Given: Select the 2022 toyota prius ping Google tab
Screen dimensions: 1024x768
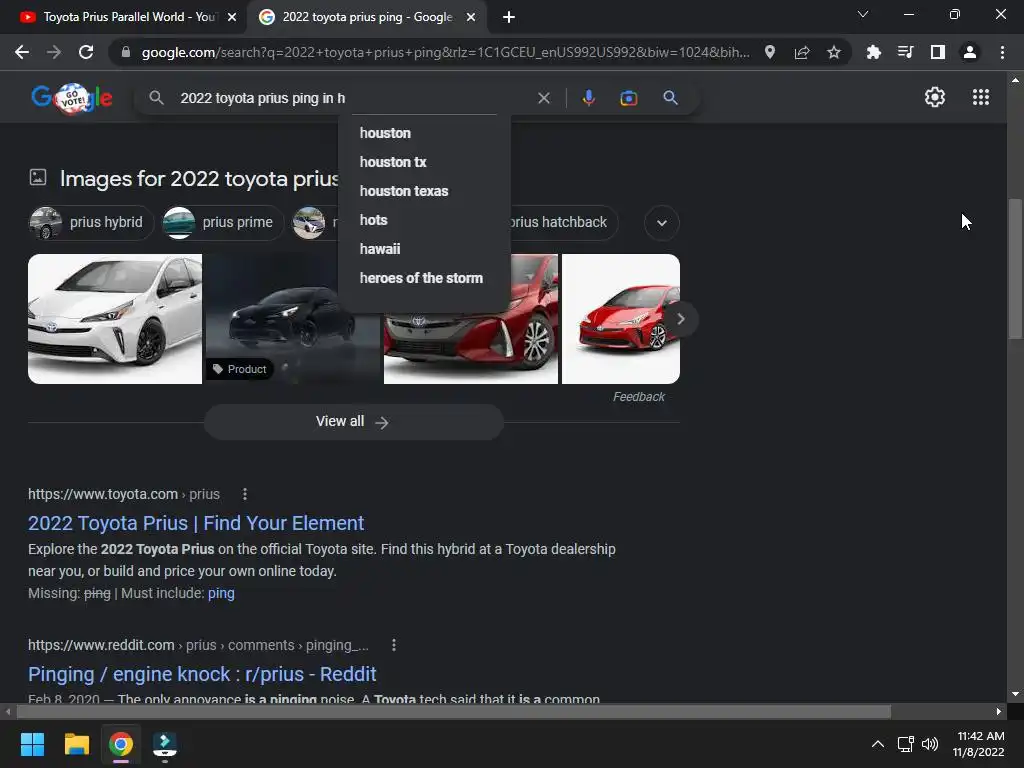Looking at the screenshot, I should (x=367, y=17).
